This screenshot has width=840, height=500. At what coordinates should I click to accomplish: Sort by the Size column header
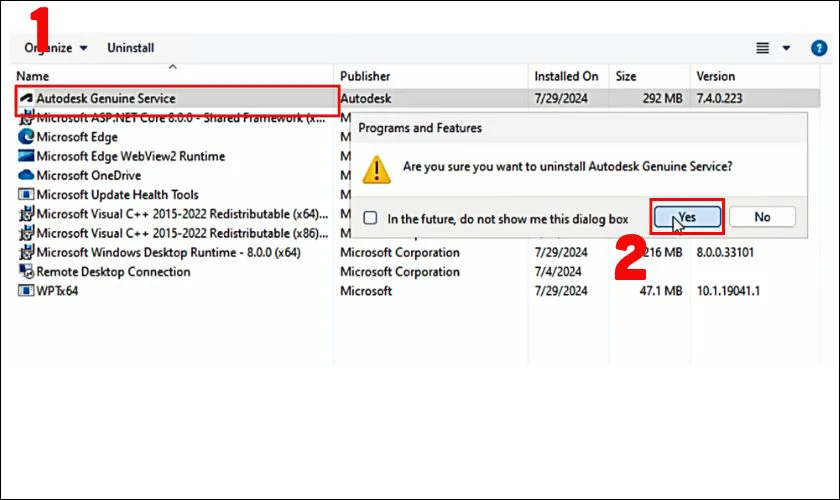click(626, 76)
